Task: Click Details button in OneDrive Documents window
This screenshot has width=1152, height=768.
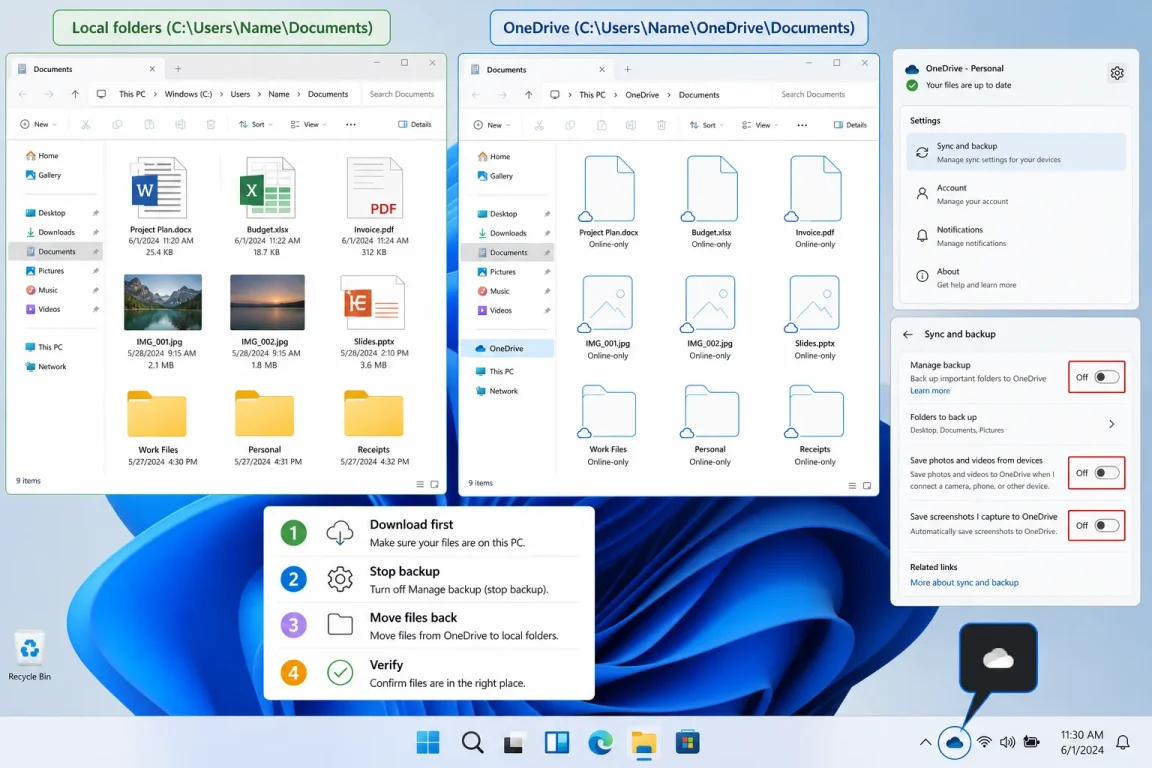Action: click(x=850, y=125)
